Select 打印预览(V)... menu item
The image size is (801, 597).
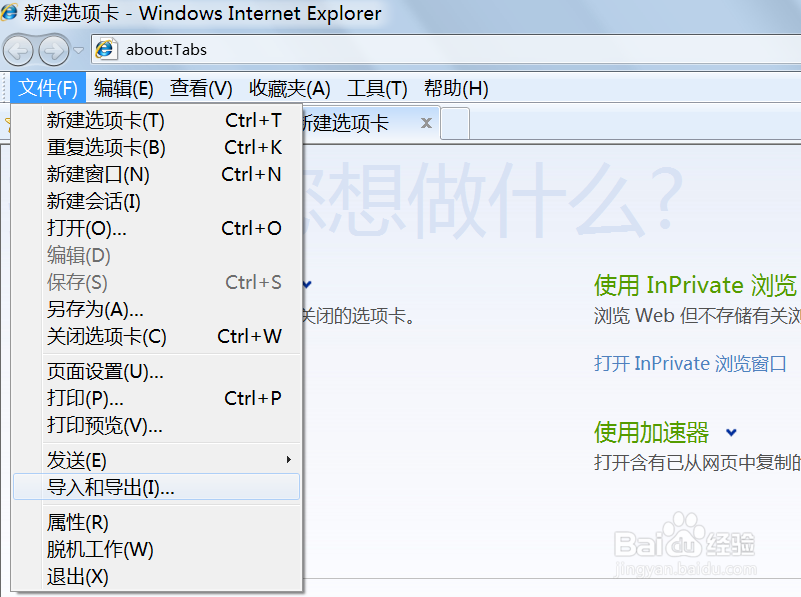pos(156,425)
